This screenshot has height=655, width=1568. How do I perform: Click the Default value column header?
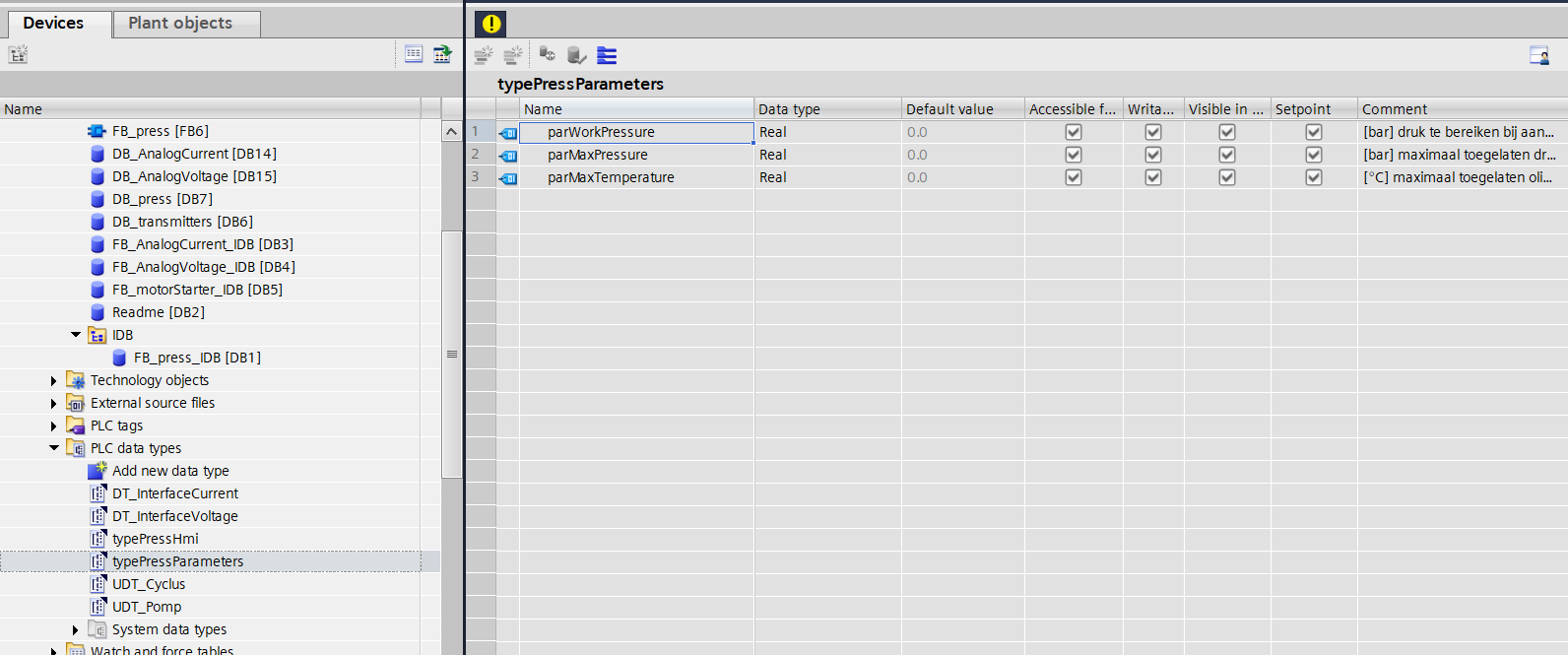click(962, 109)
